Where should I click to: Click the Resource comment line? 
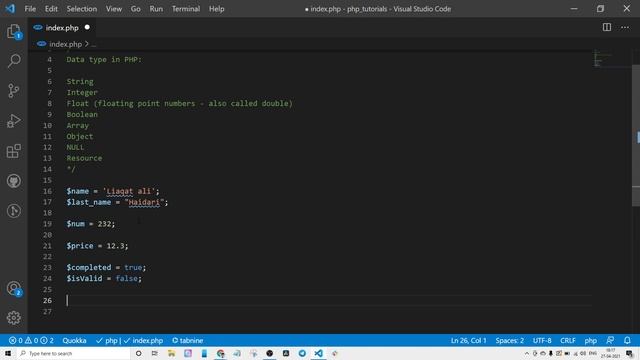84,158
